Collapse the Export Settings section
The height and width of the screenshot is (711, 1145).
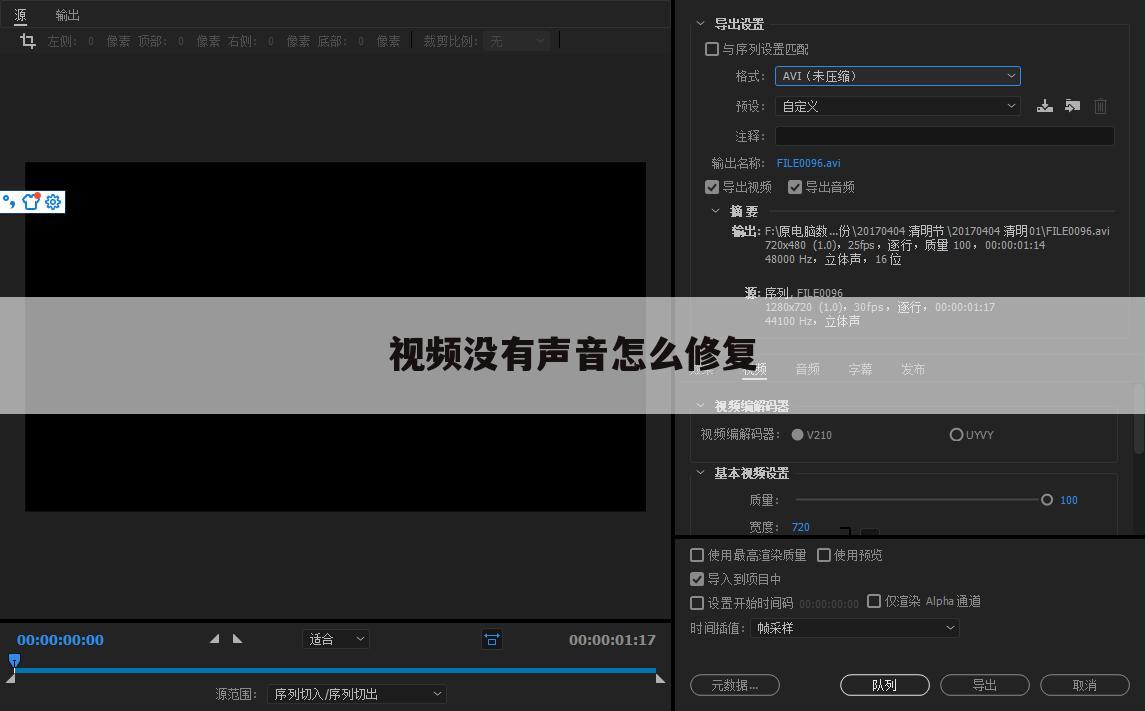[x=700, y=24]
